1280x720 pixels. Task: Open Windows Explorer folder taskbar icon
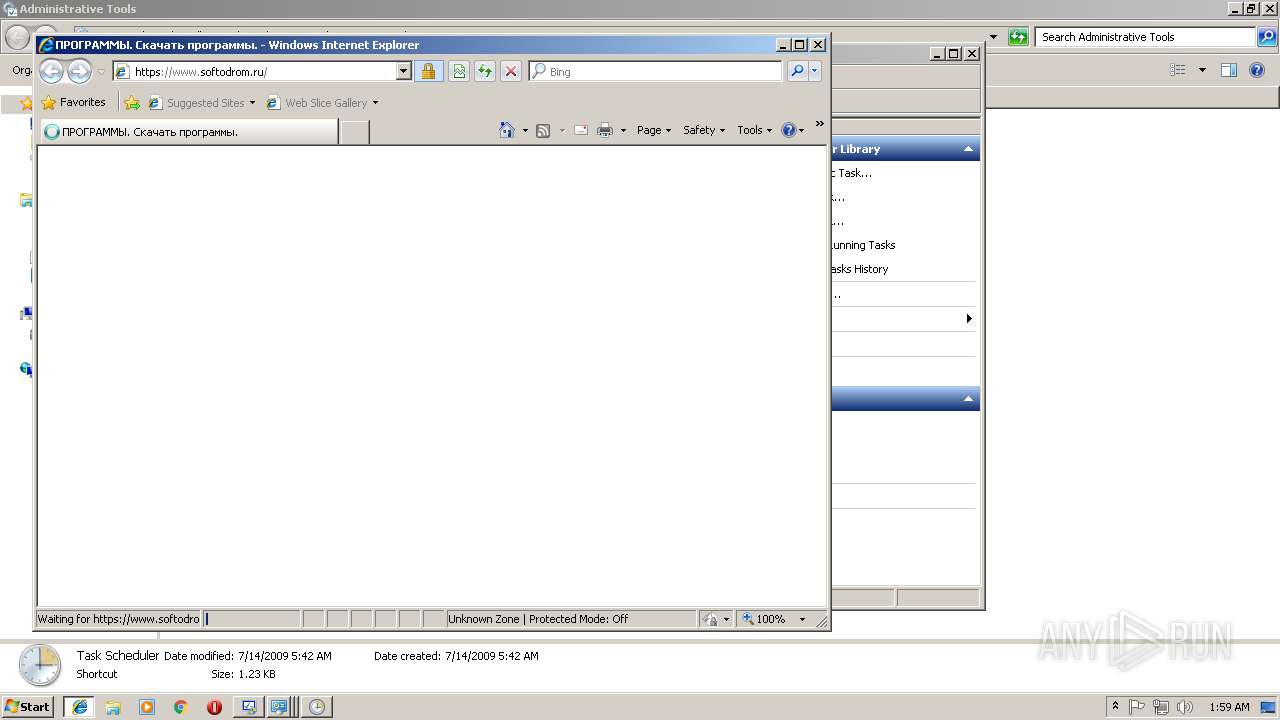[x=113, y=707]
